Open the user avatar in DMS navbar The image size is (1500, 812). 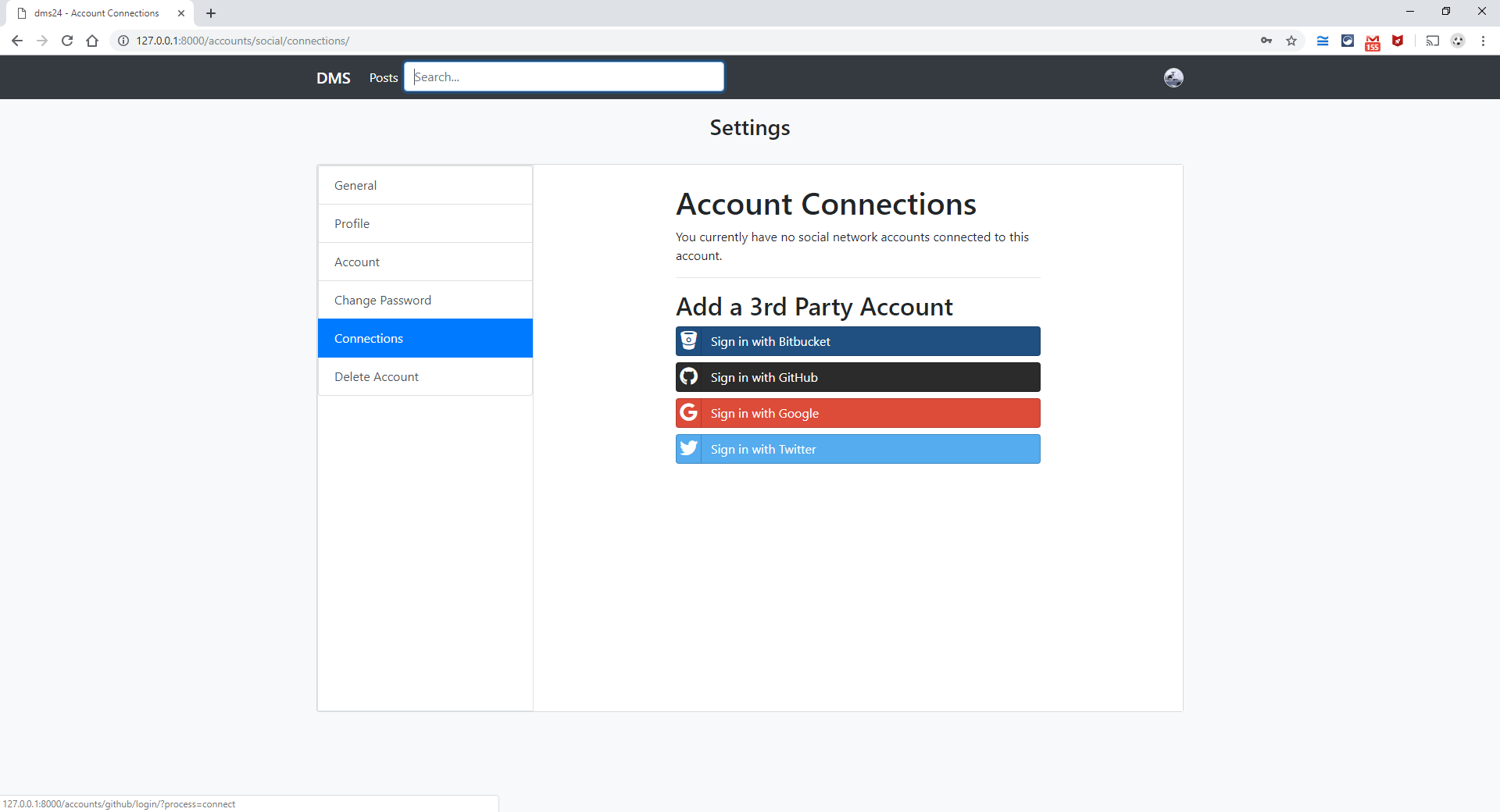coord(1173,77)
